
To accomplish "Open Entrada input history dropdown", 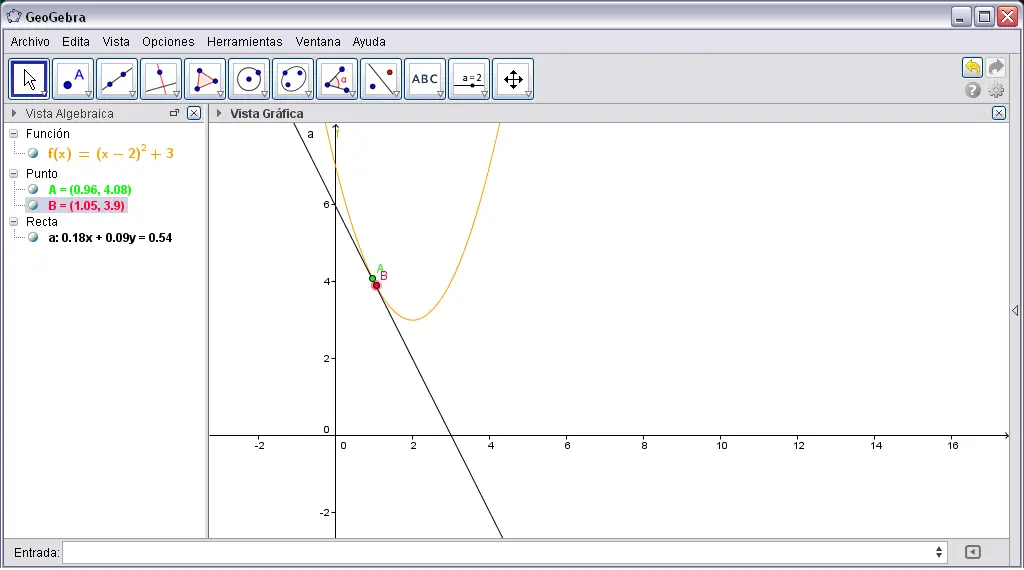I will pos(938,552).
